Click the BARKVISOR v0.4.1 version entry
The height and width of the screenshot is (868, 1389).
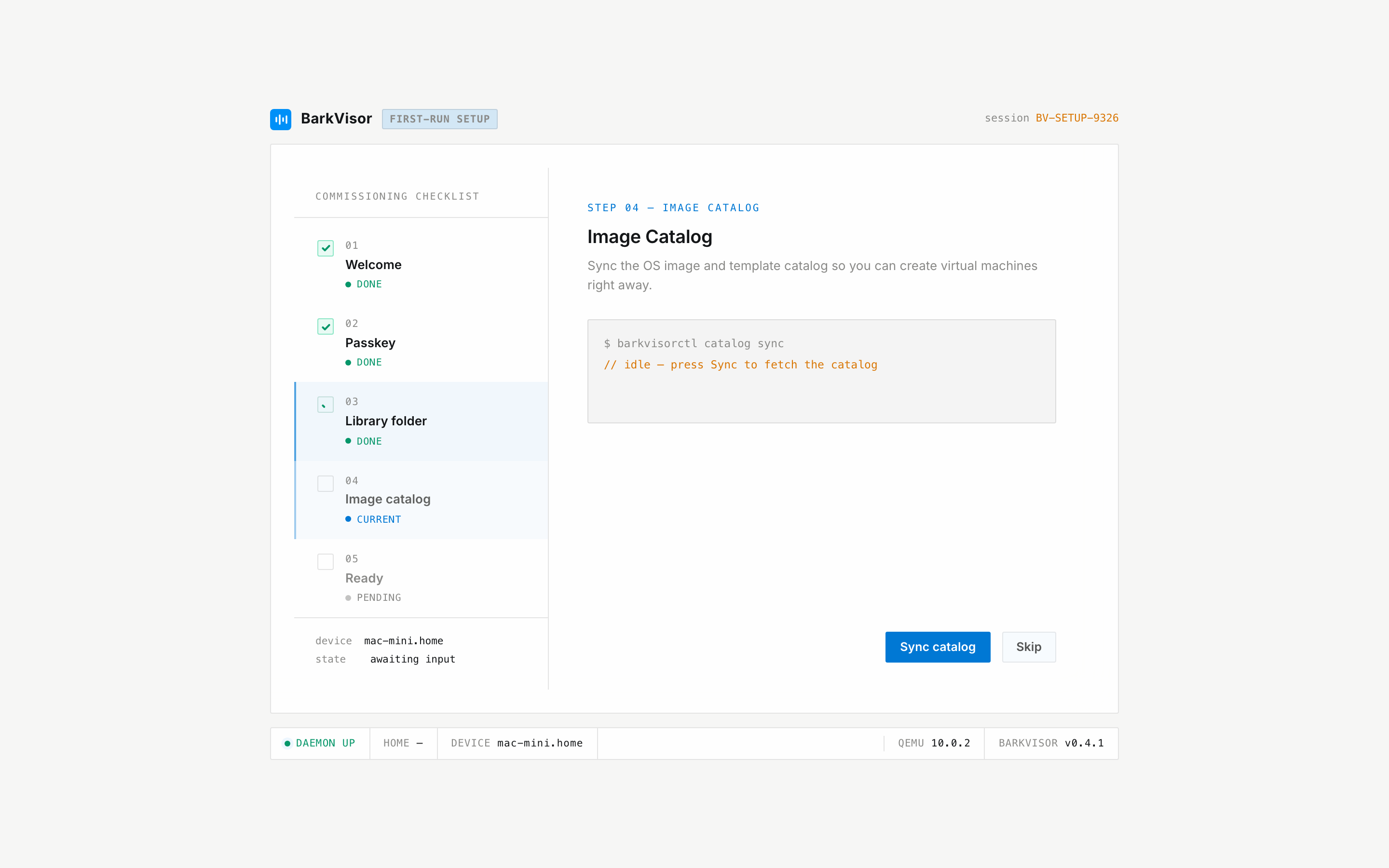(1051, 744)
